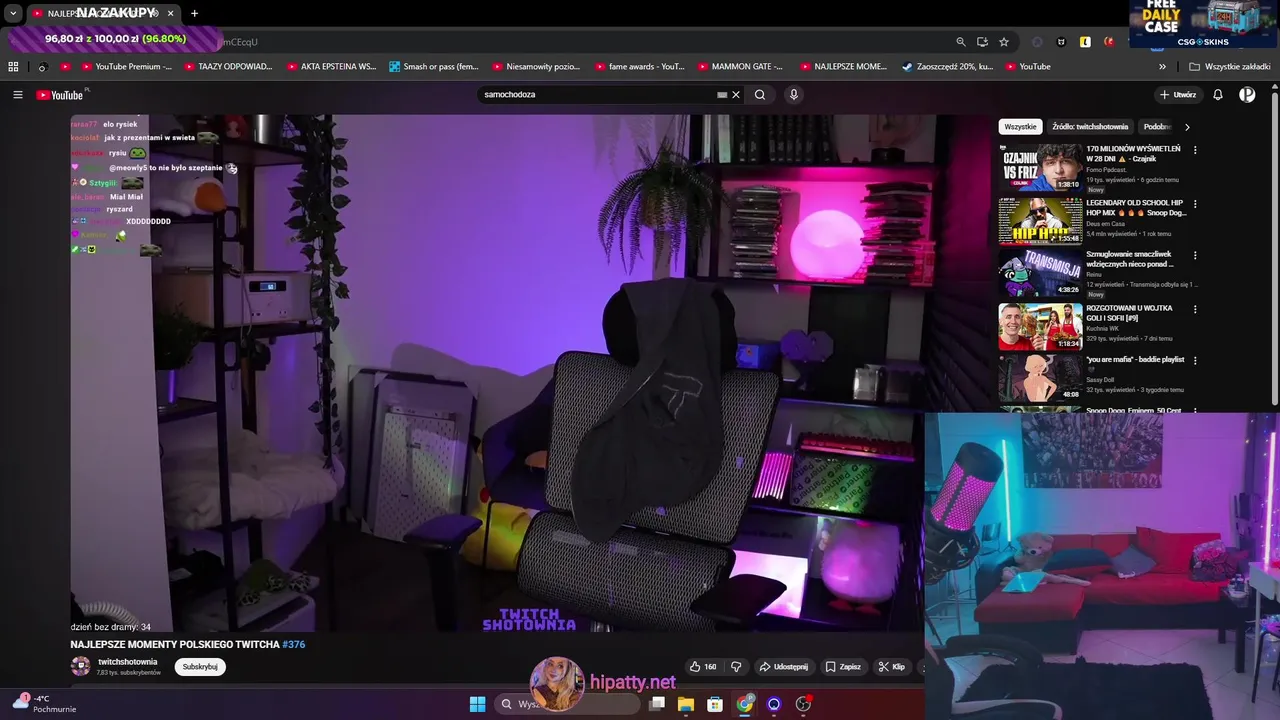The width and height of the screenshot is (1280, 720).
Task: Open options menu for Rozgotowani u Wojtka video
Action: point(1195,309)
